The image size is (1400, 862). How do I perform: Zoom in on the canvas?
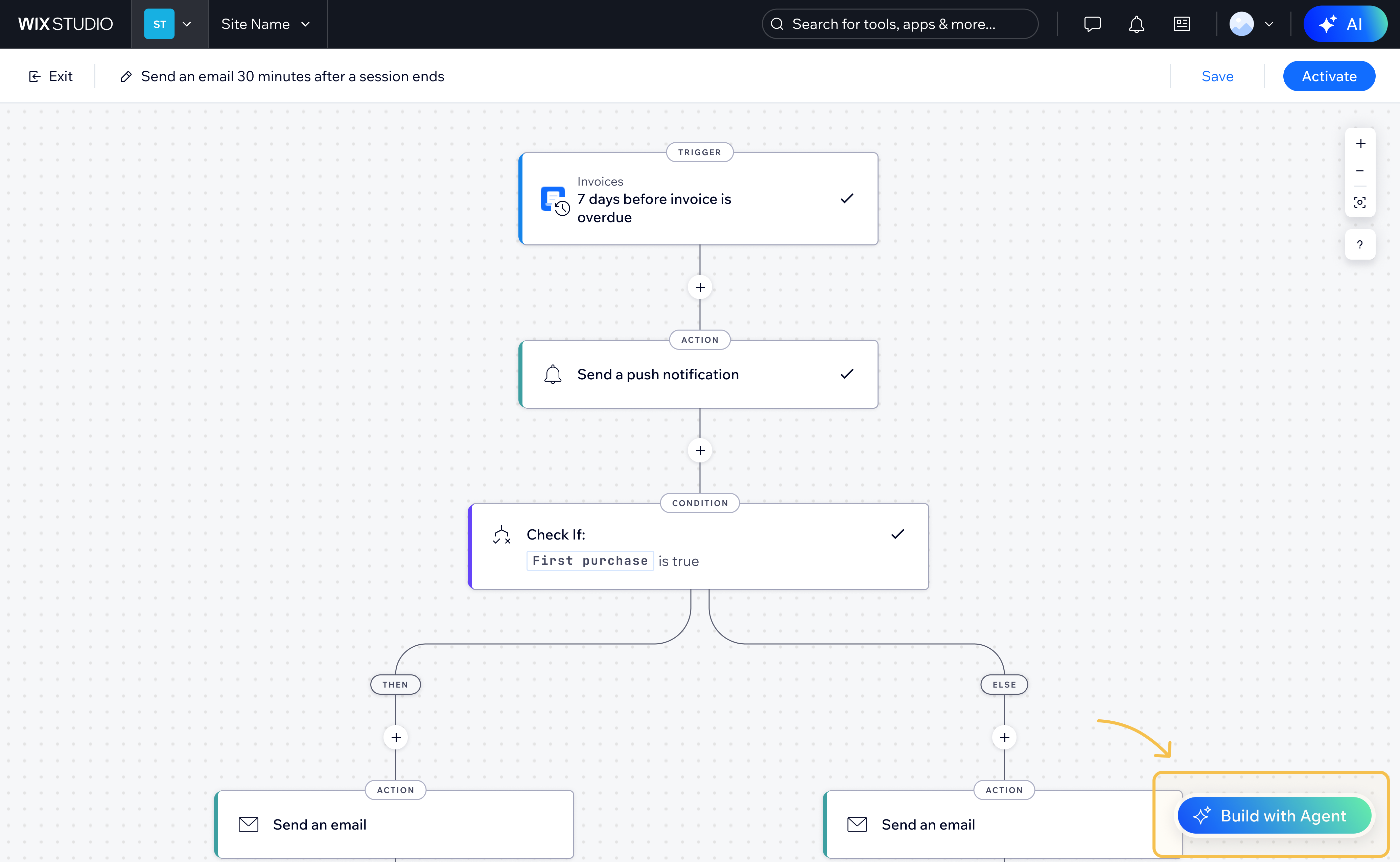click(x=1360, y=144)
